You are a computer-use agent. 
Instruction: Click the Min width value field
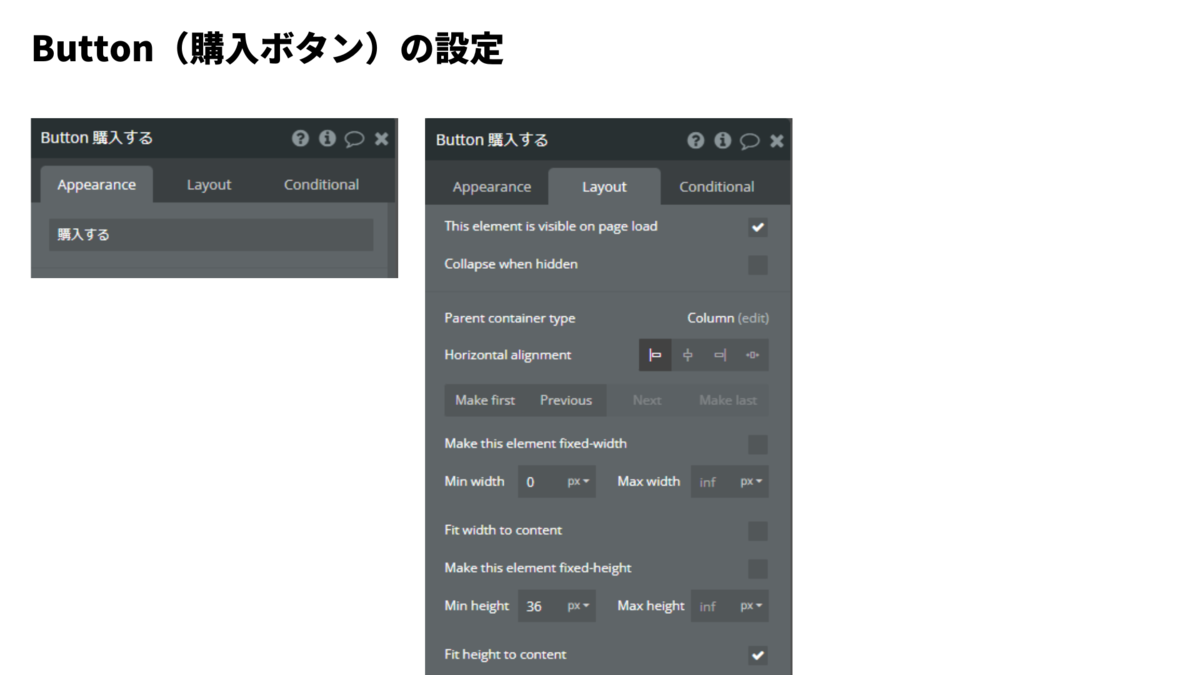coord(541,482)
